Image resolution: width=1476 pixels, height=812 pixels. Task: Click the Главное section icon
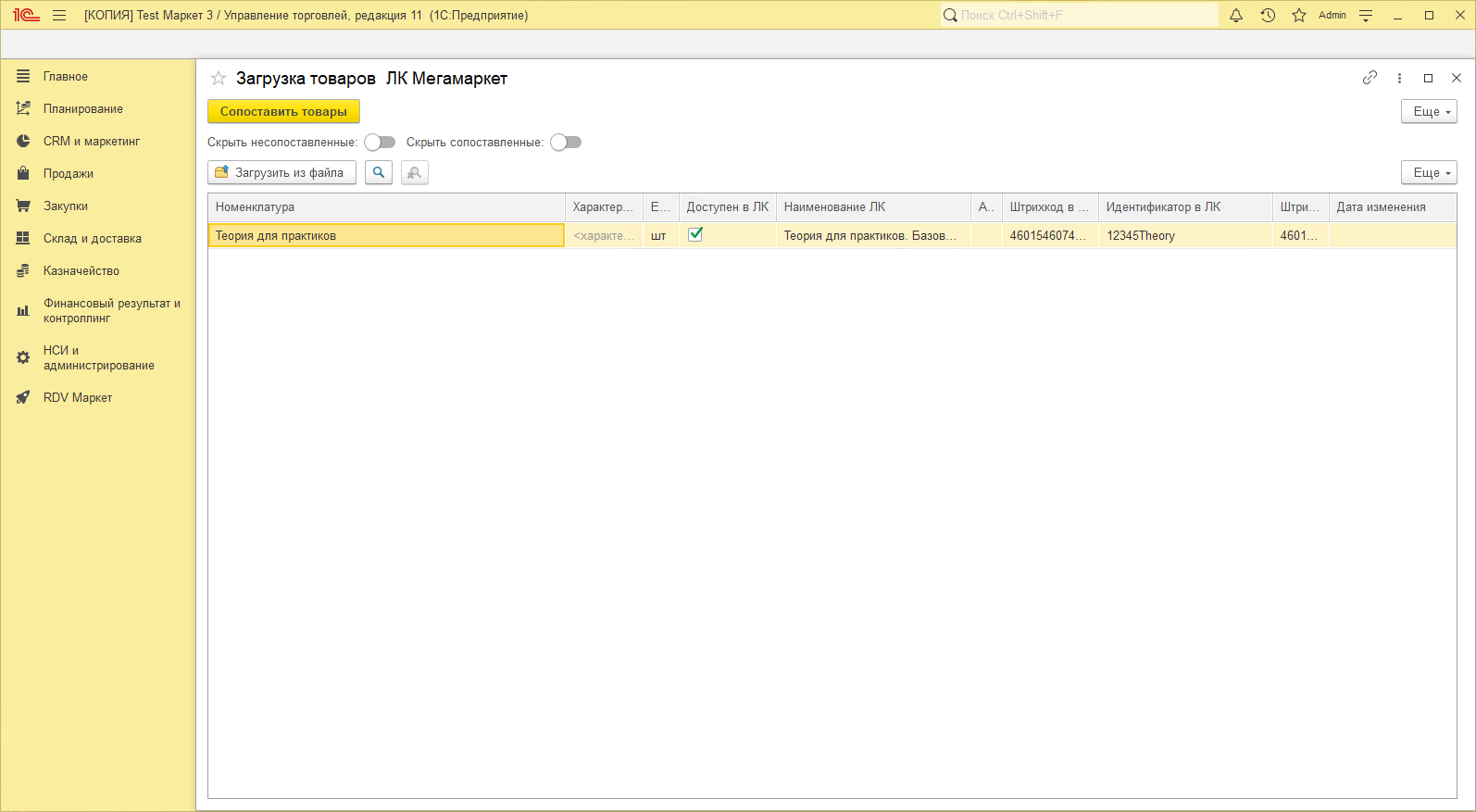pos(23,76)
